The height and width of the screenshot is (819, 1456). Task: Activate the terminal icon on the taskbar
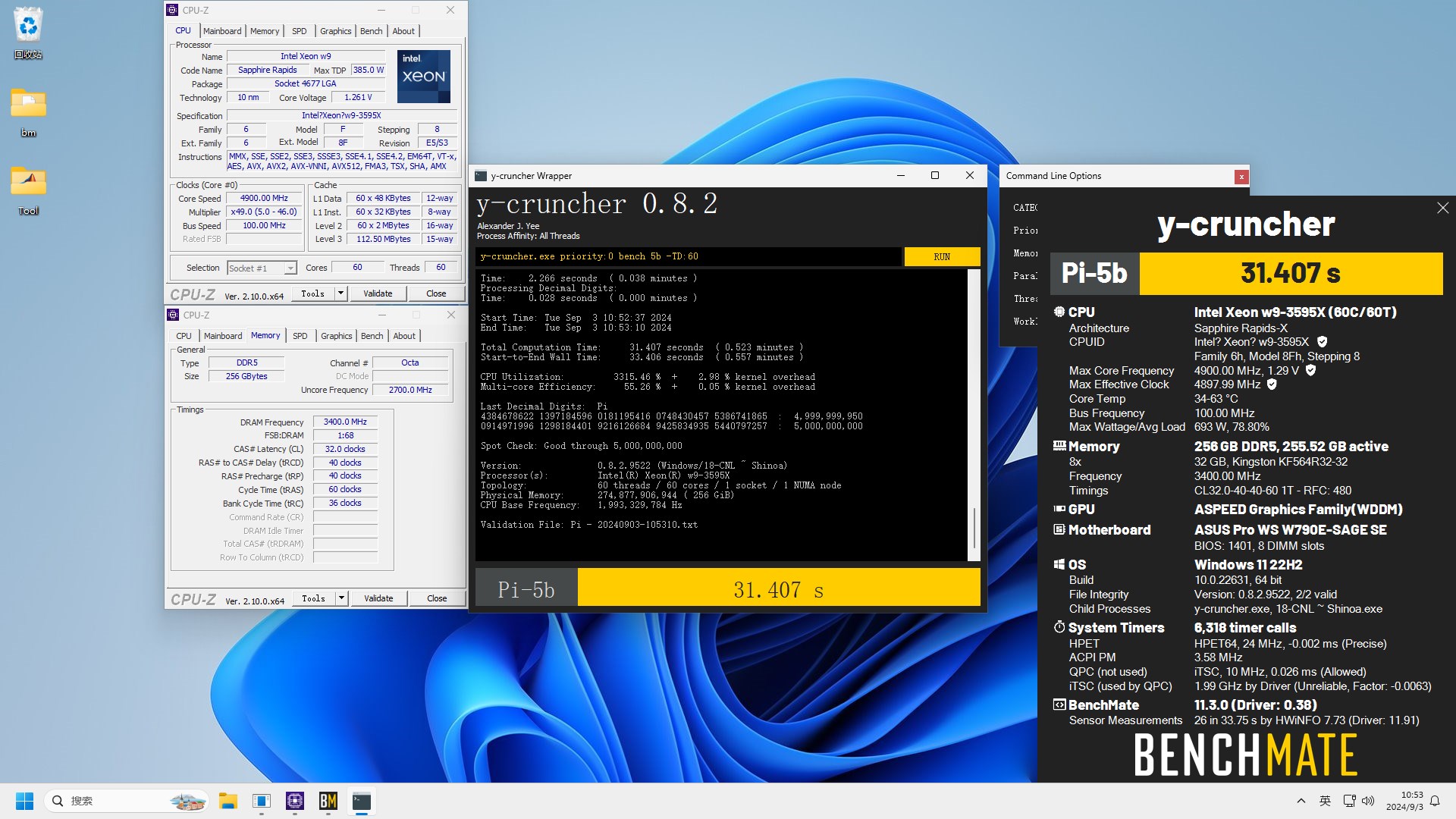362,801
